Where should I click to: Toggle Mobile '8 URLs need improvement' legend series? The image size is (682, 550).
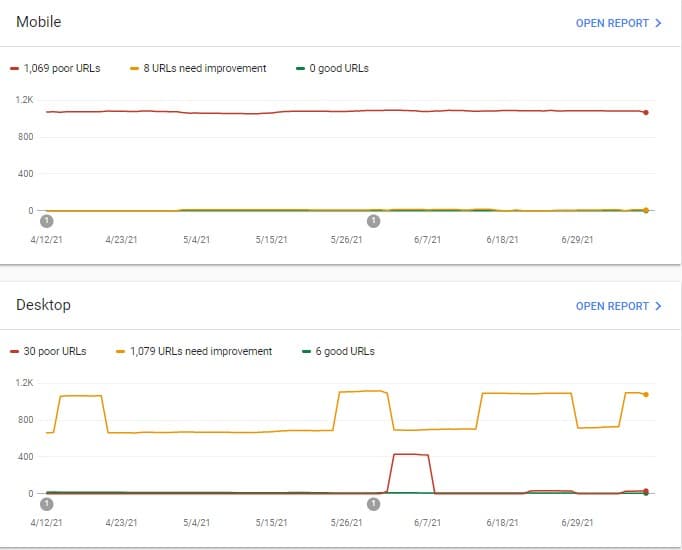204,68
